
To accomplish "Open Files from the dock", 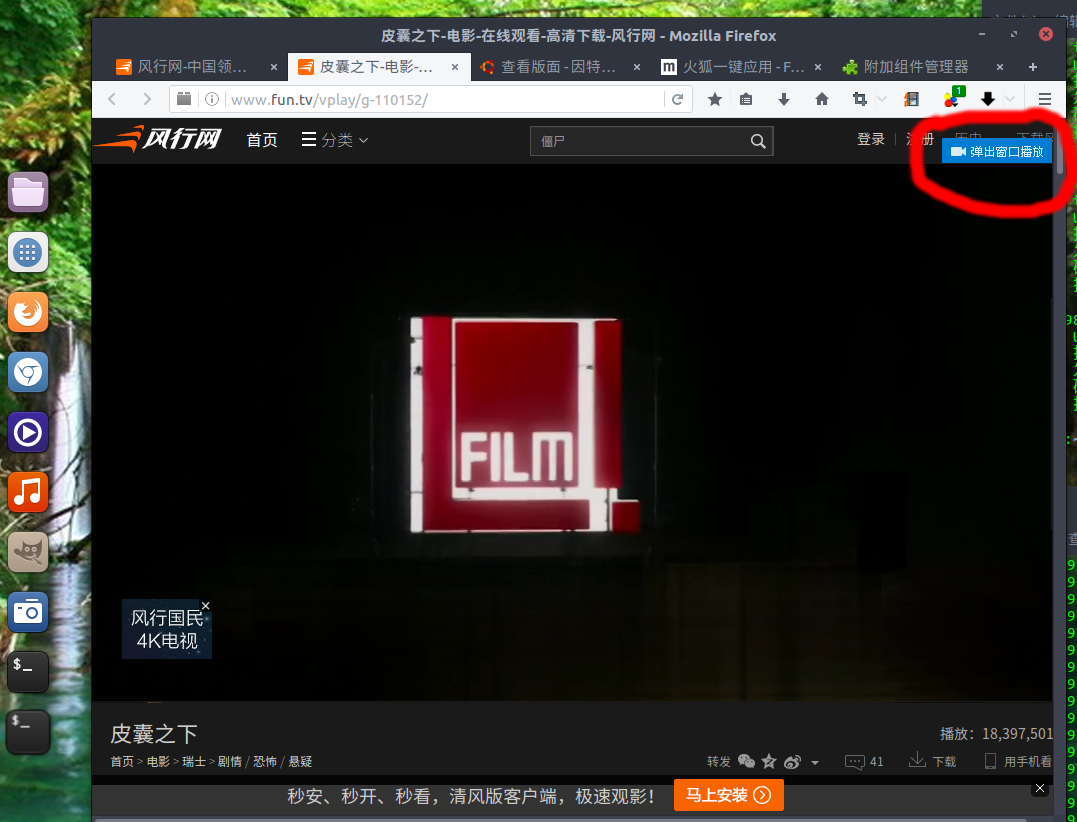I will point(28,192).
